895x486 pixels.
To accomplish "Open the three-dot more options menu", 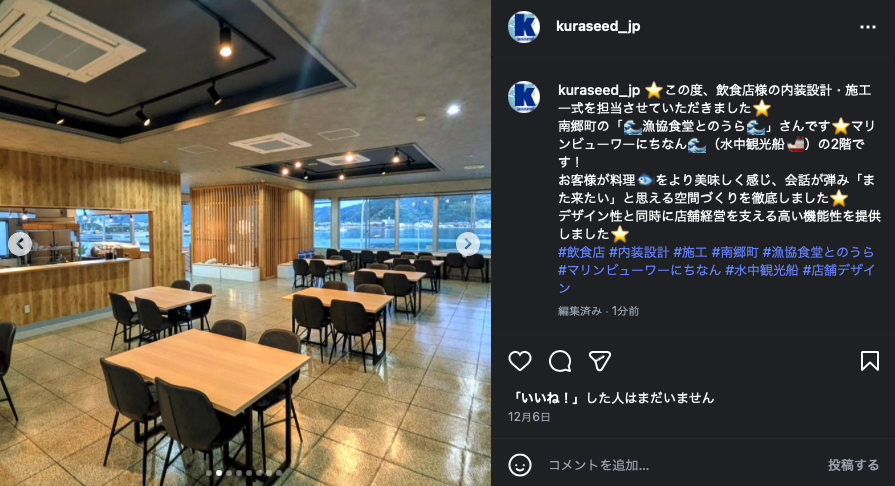I will coord(868,27).
